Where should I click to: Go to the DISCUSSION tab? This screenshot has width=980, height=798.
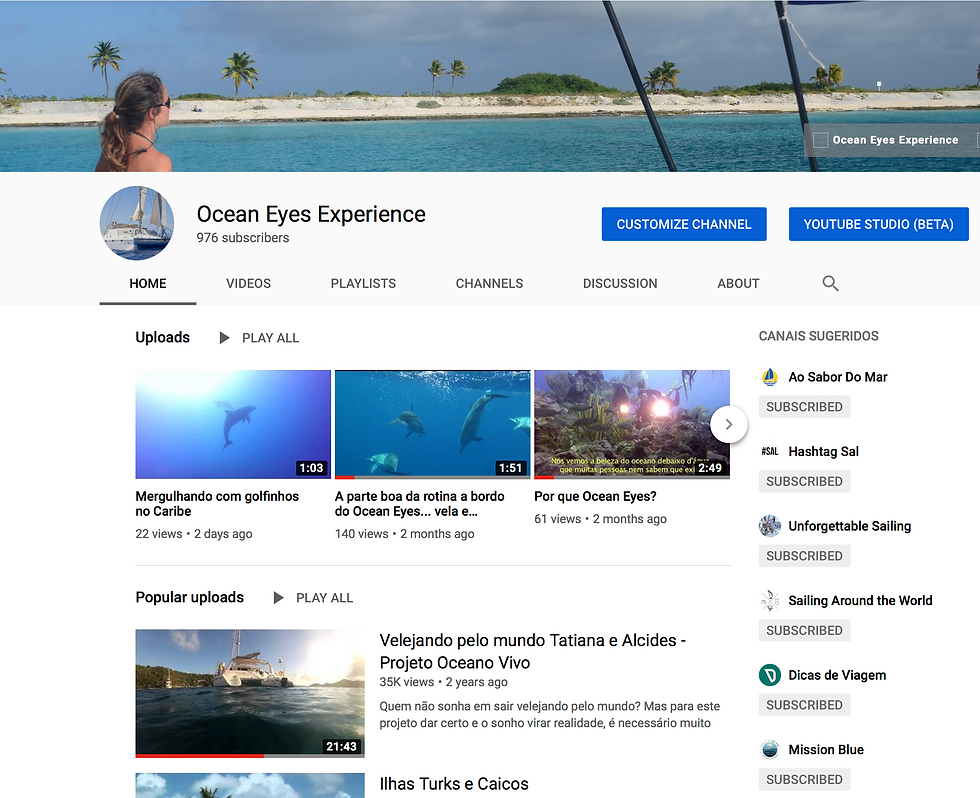(x=620, y=284)
